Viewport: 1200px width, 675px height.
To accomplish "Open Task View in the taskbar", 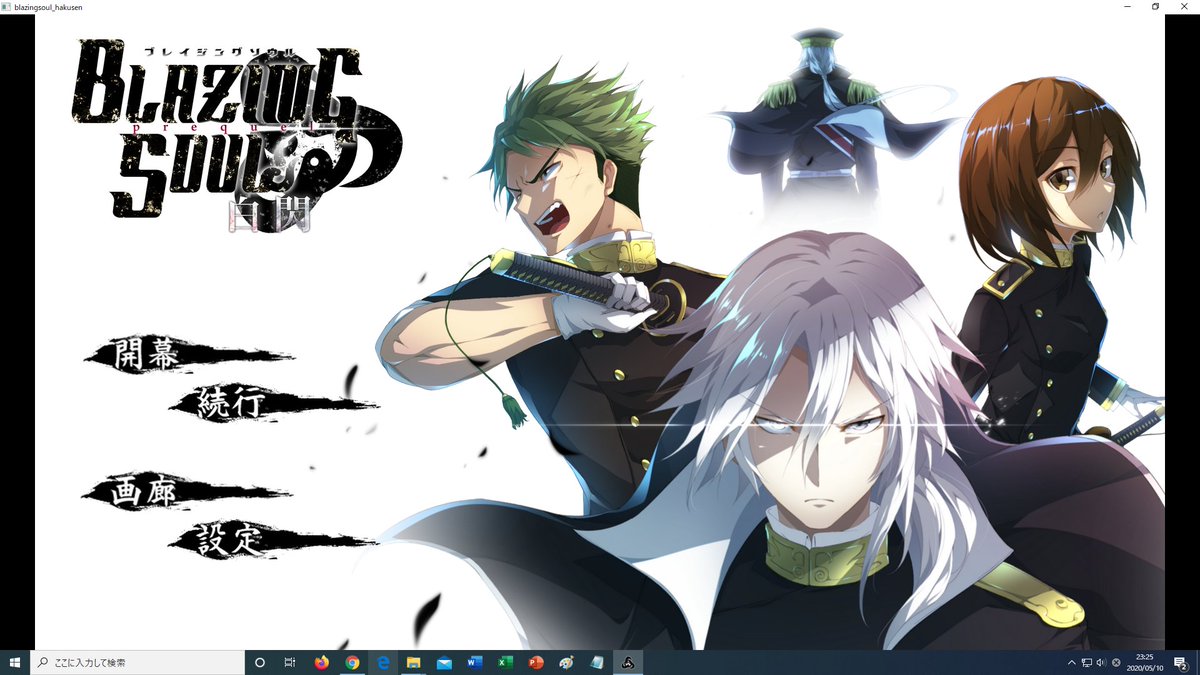I will (x=290, y=662).
